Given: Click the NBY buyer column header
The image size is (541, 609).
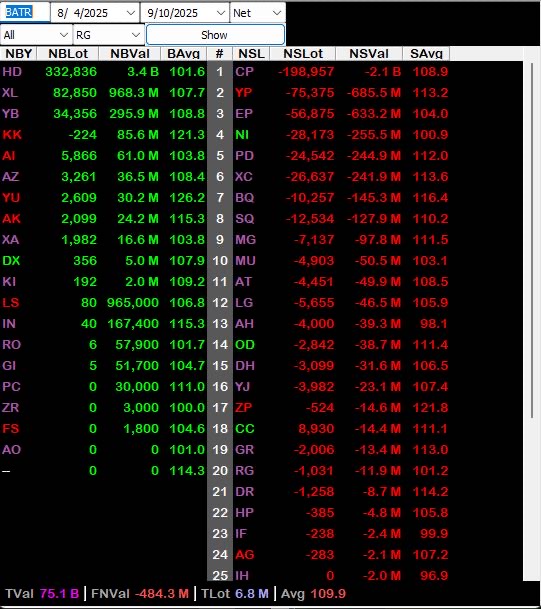Looking at the screenshot, I should click(x=18, y=54).
